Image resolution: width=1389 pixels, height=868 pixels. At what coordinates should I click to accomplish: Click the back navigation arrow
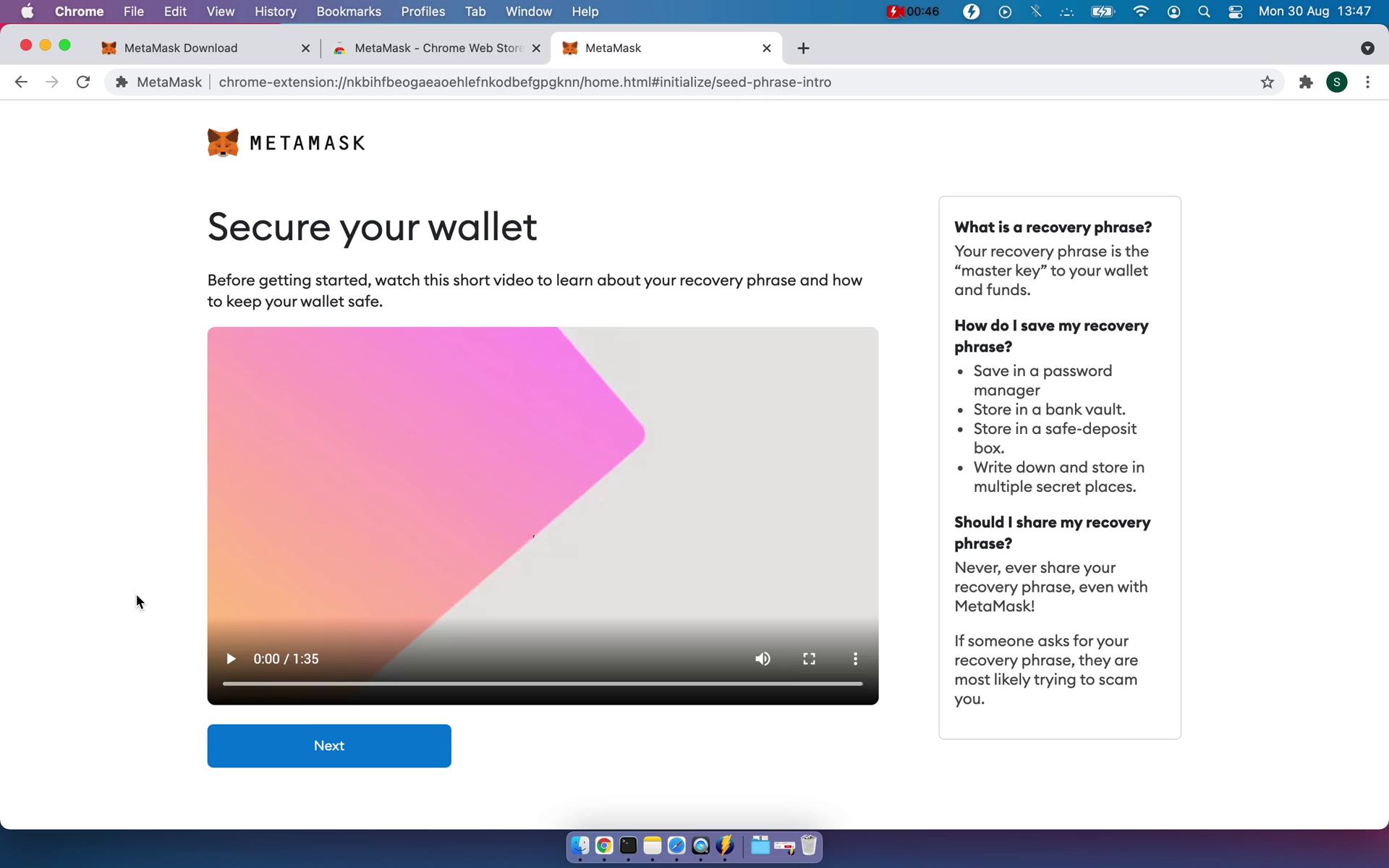20,82
